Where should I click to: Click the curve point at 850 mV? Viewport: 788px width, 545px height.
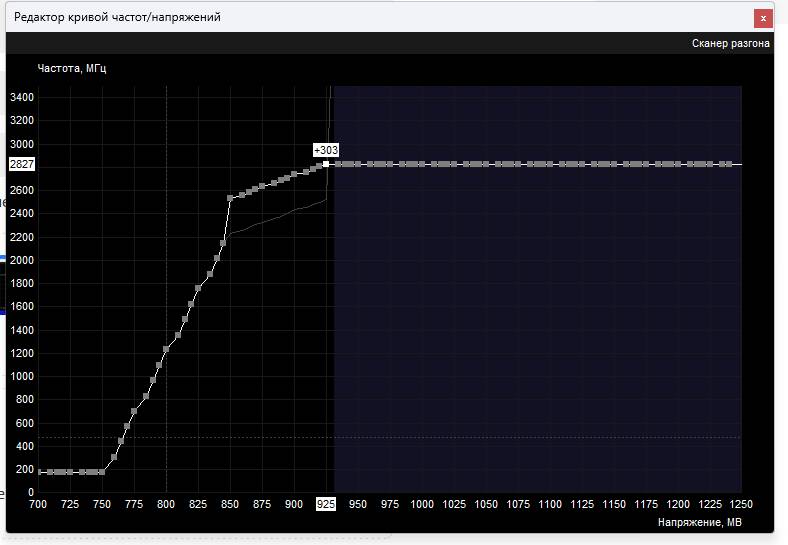click(x=230, y=198)
